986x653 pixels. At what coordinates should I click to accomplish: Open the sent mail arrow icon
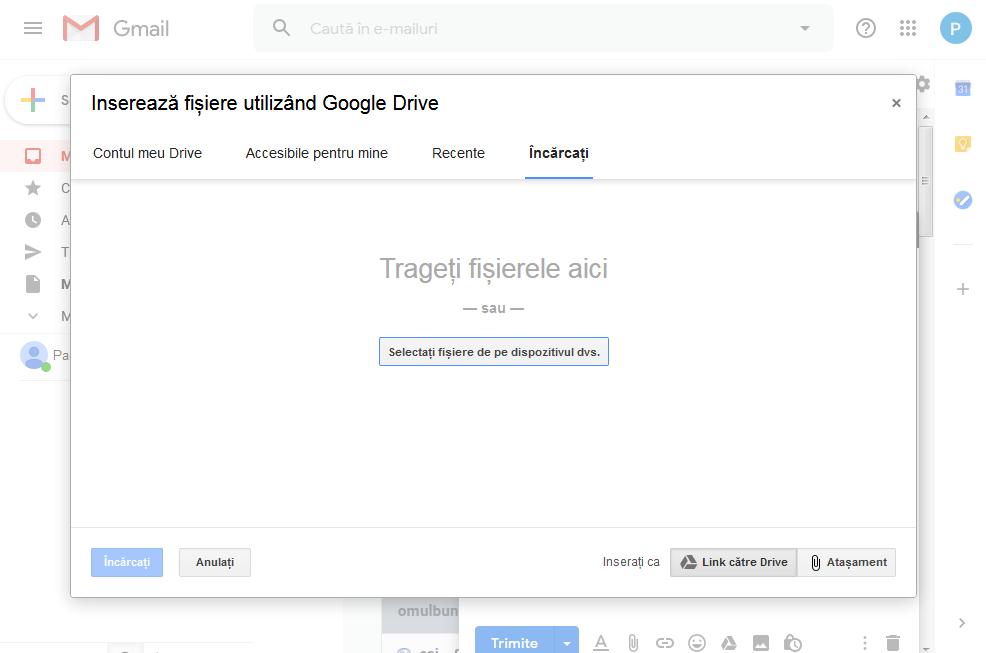pyautogui.click(x=33, y=252)
